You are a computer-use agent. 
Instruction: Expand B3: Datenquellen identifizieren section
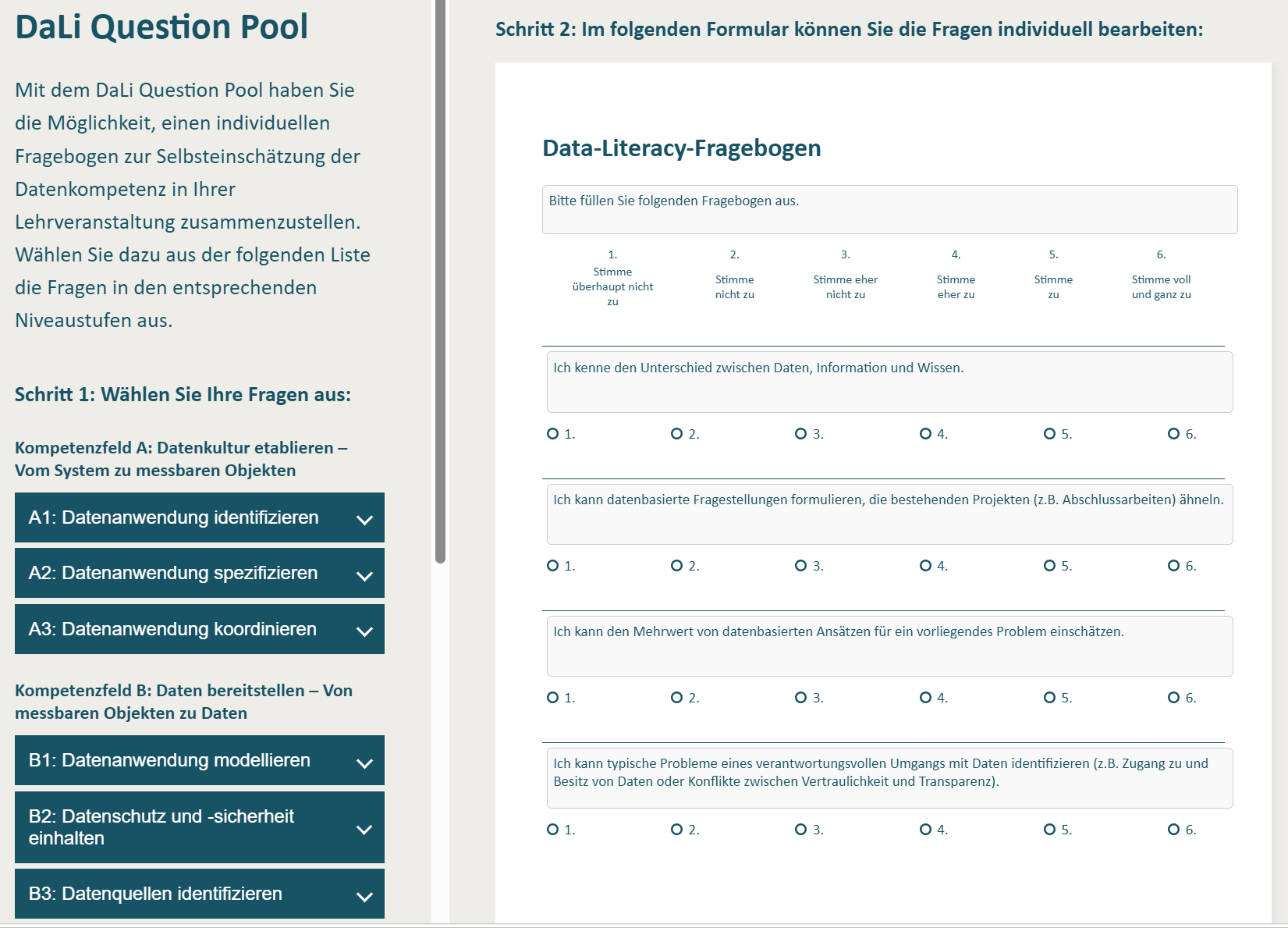pos(200,894)
